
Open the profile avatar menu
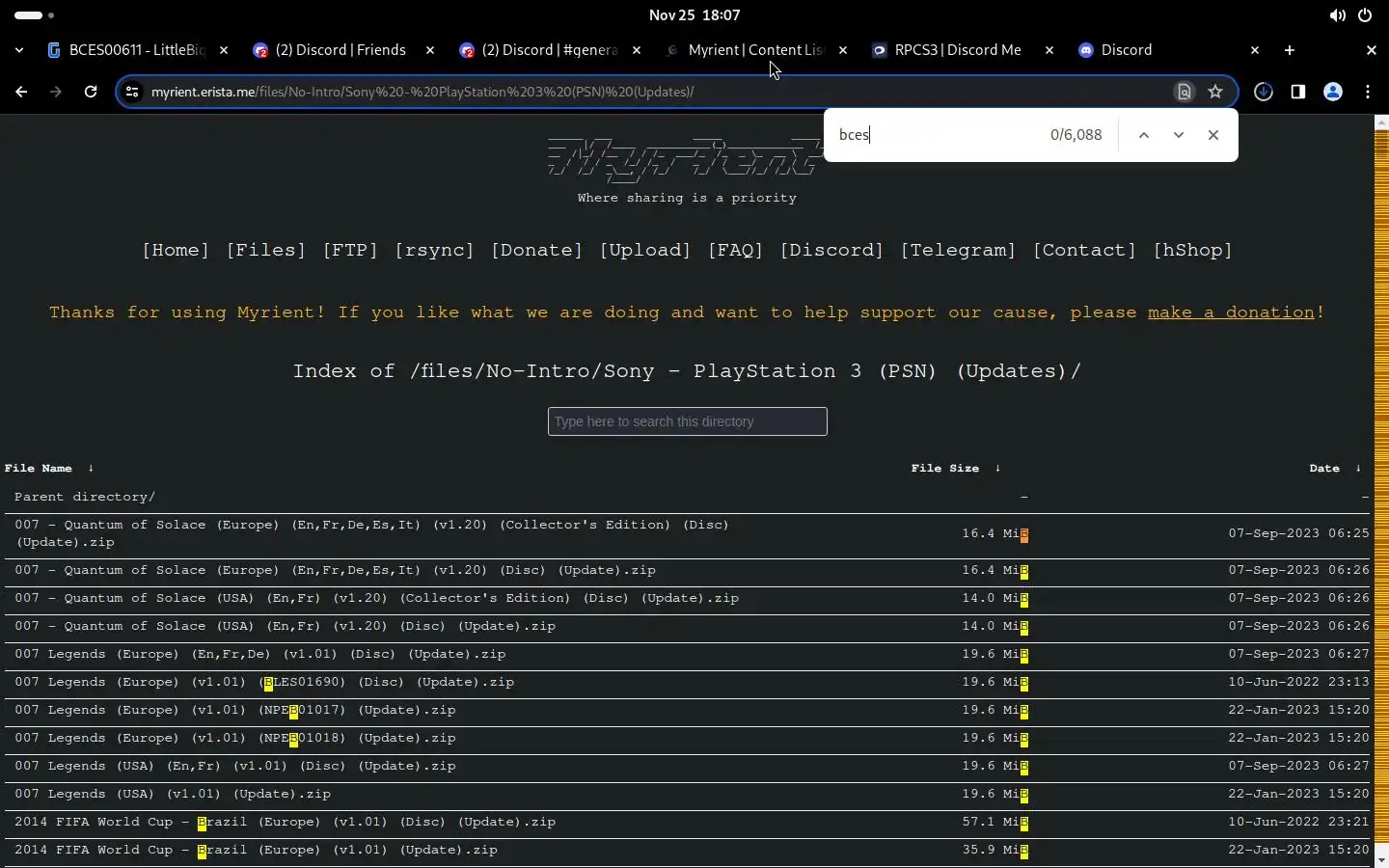point(1333,92)
